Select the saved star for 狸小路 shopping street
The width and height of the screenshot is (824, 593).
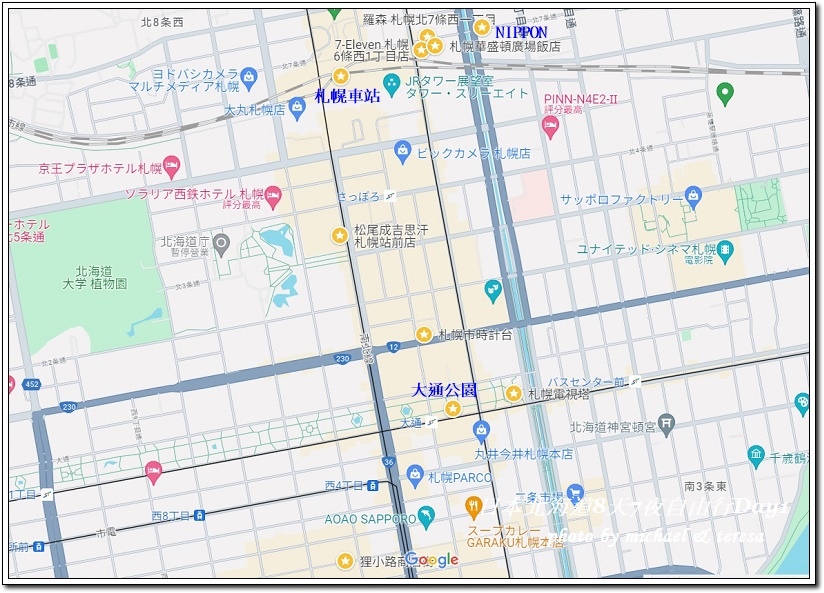(345, 560)
